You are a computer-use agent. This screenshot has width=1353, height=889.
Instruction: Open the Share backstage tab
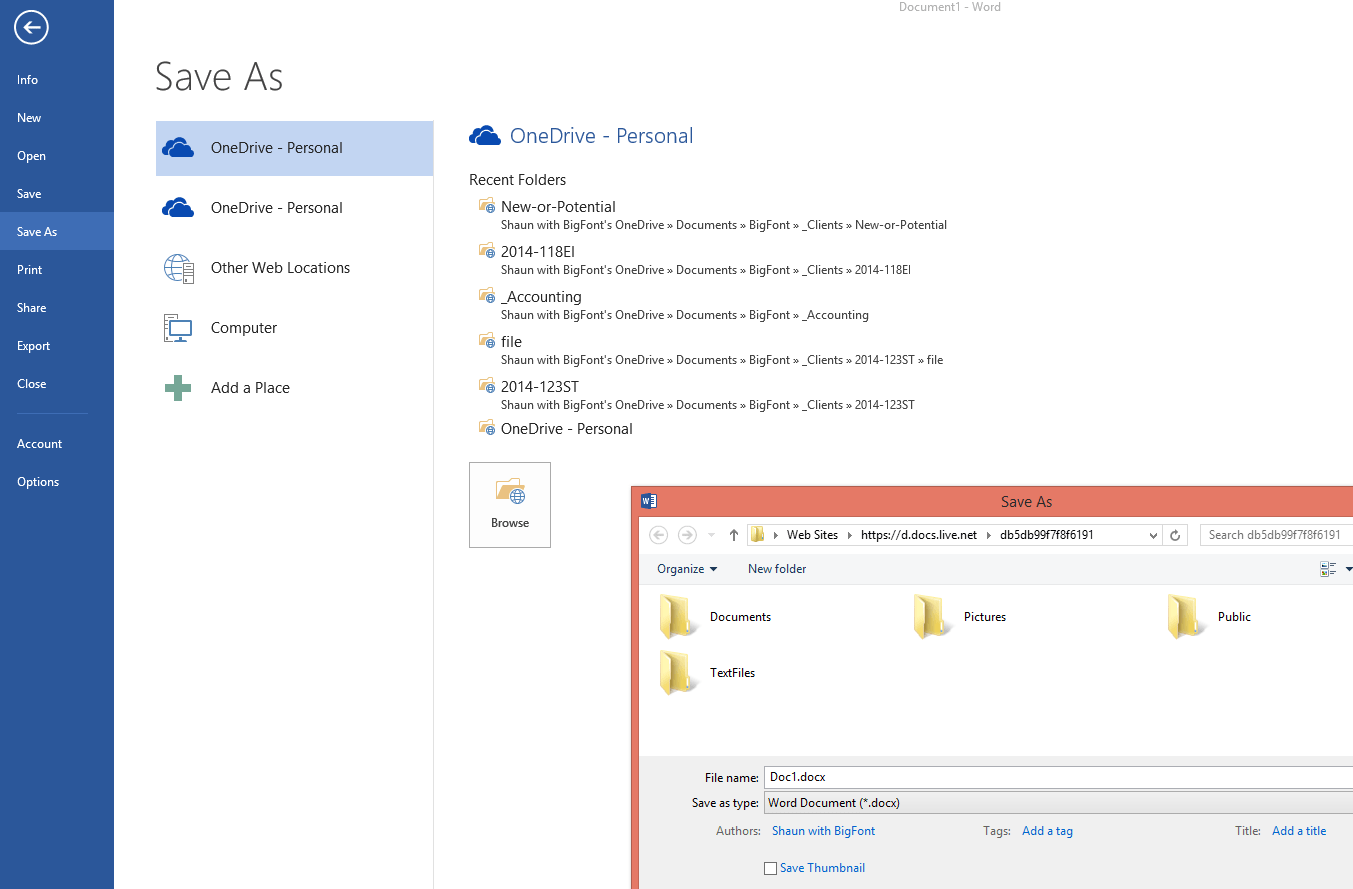[x=57, y=308]
